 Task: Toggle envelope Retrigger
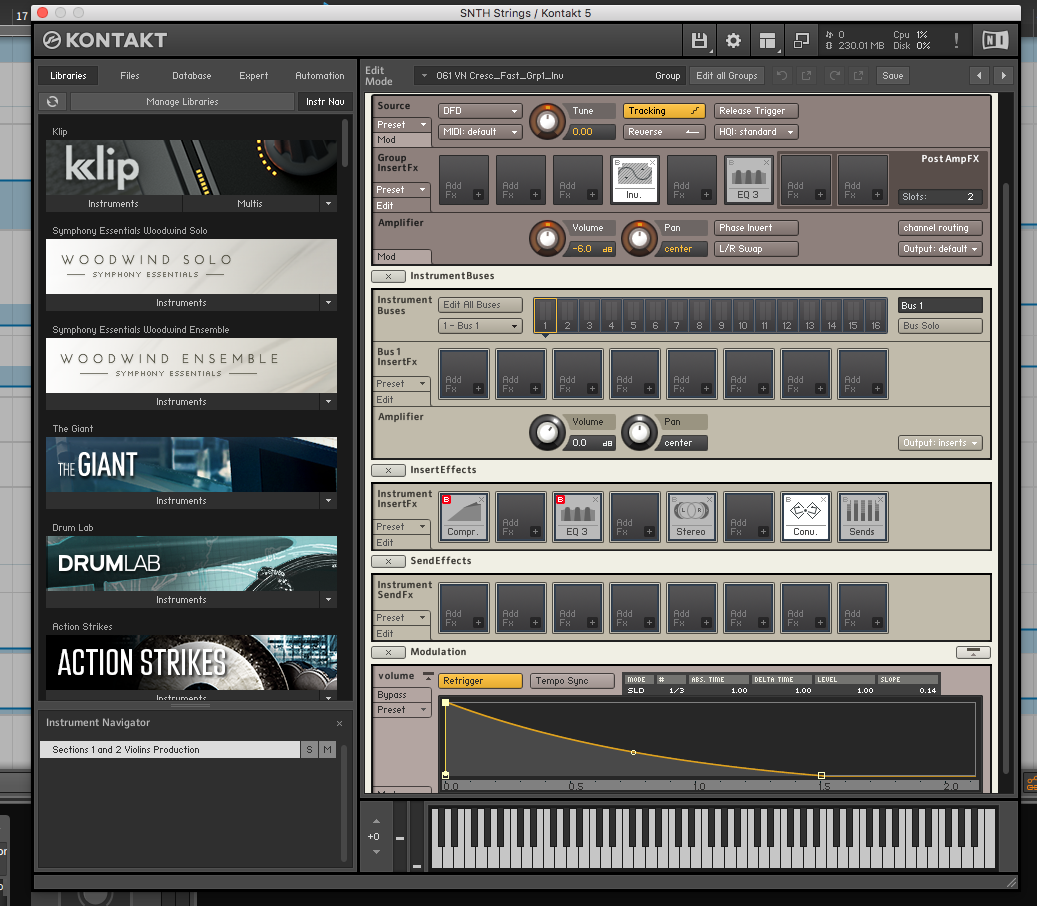[480, 681]
